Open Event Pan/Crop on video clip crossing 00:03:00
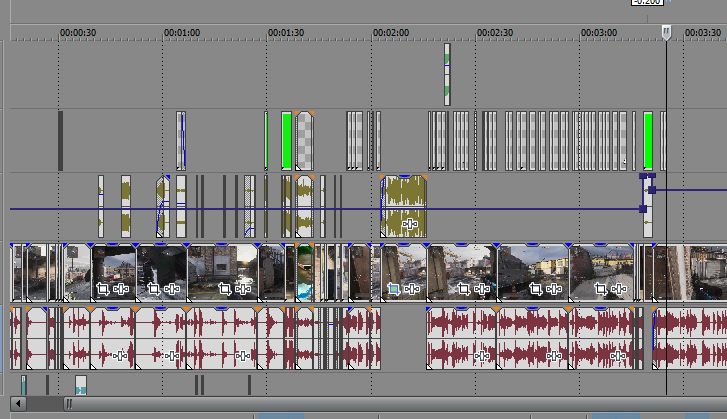 click(601, 289)
